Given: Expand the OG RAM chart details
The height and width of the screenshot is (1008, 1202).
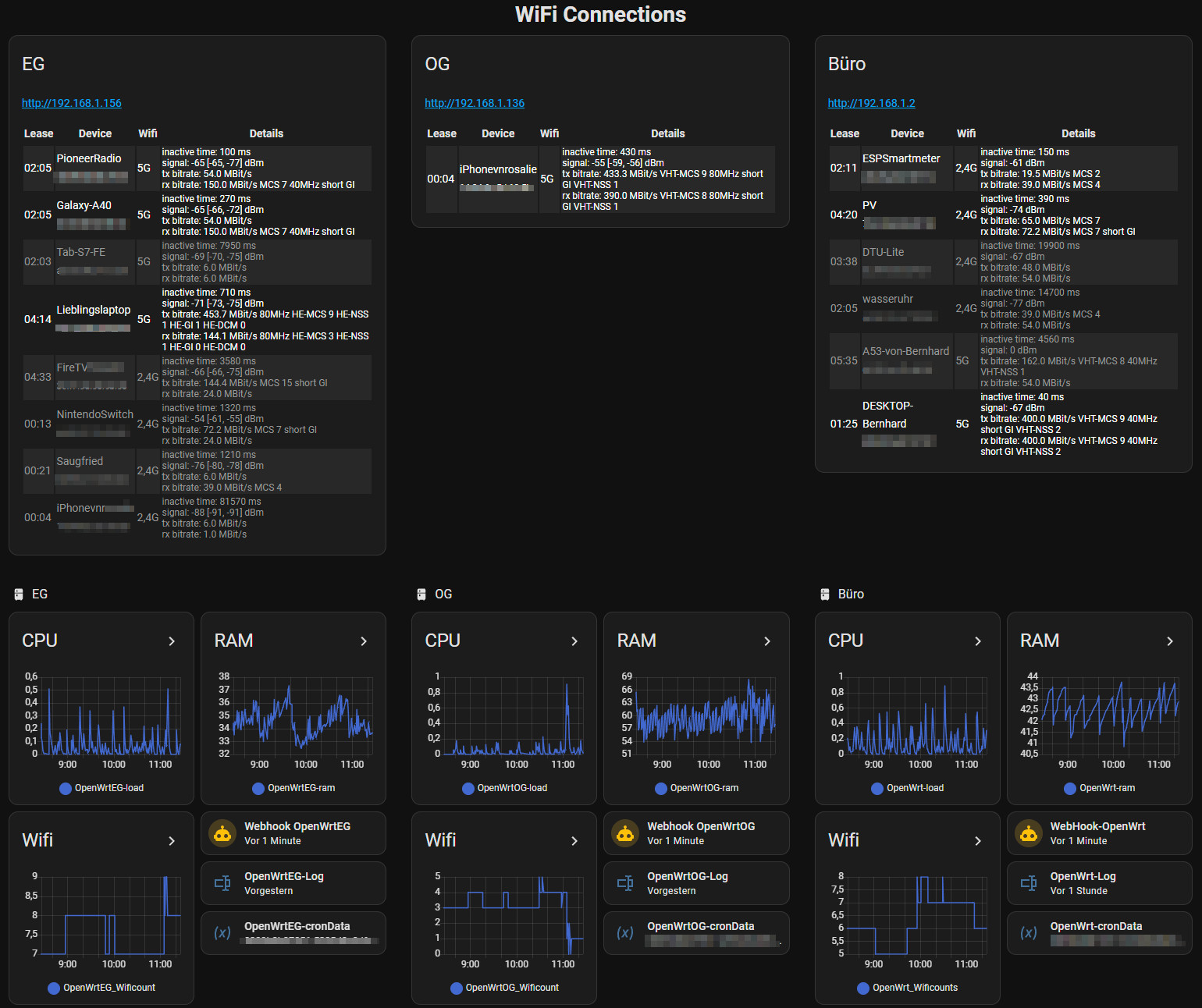Looking at the screenshot, I should (767, 641).
